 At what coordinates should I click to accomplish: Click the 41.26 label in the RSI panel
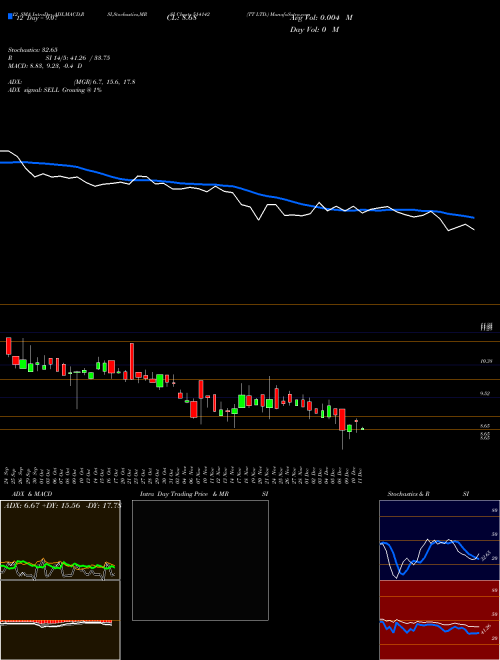tap(485, 630)
